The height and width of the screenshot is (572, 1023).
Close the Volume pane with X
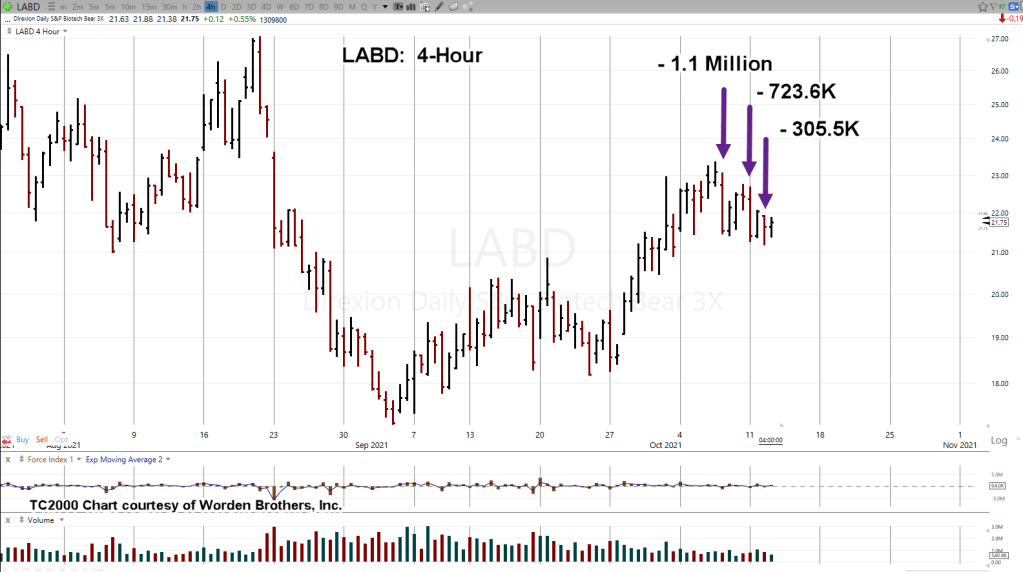click(8, 520)
